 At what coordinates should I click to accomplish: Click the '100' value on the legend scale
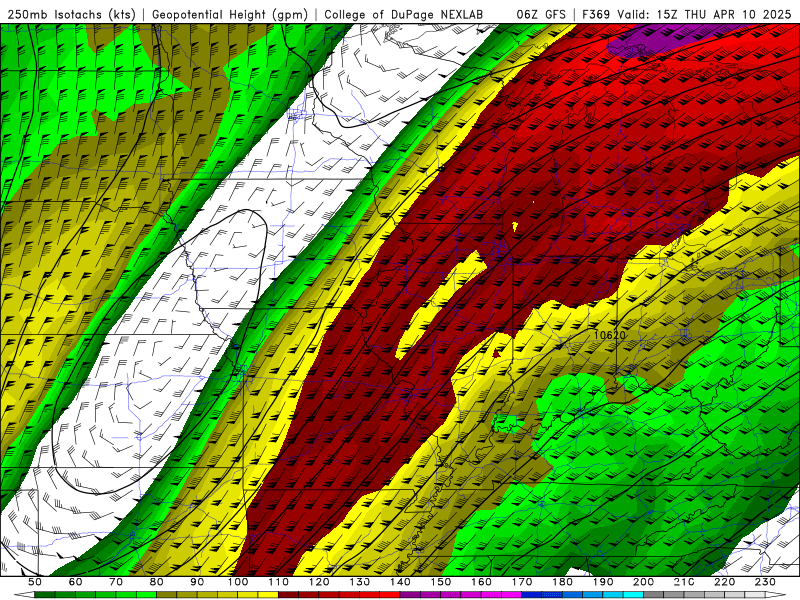[x=238, y=582]
